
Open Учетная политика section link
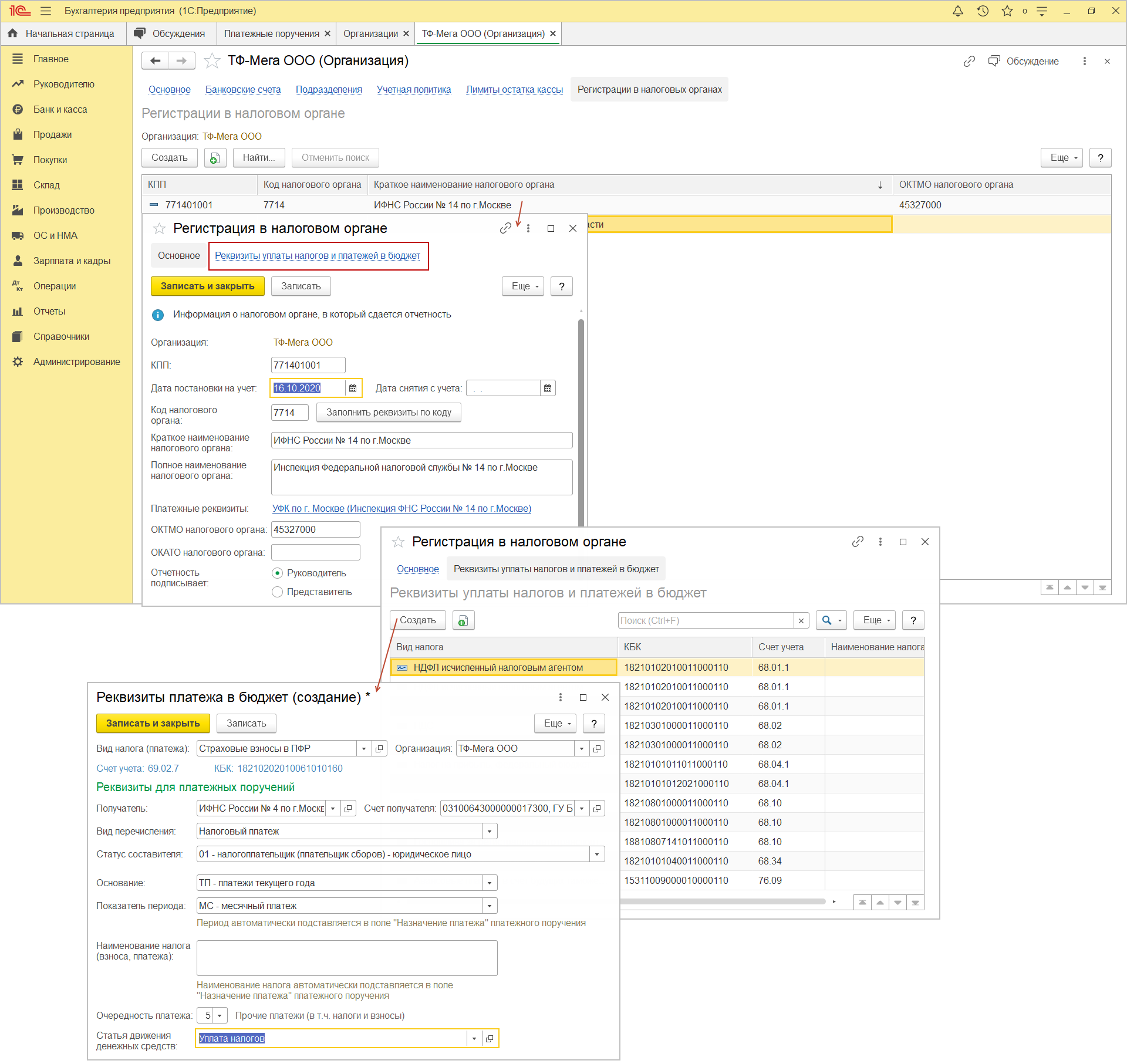tap(414, 90)
